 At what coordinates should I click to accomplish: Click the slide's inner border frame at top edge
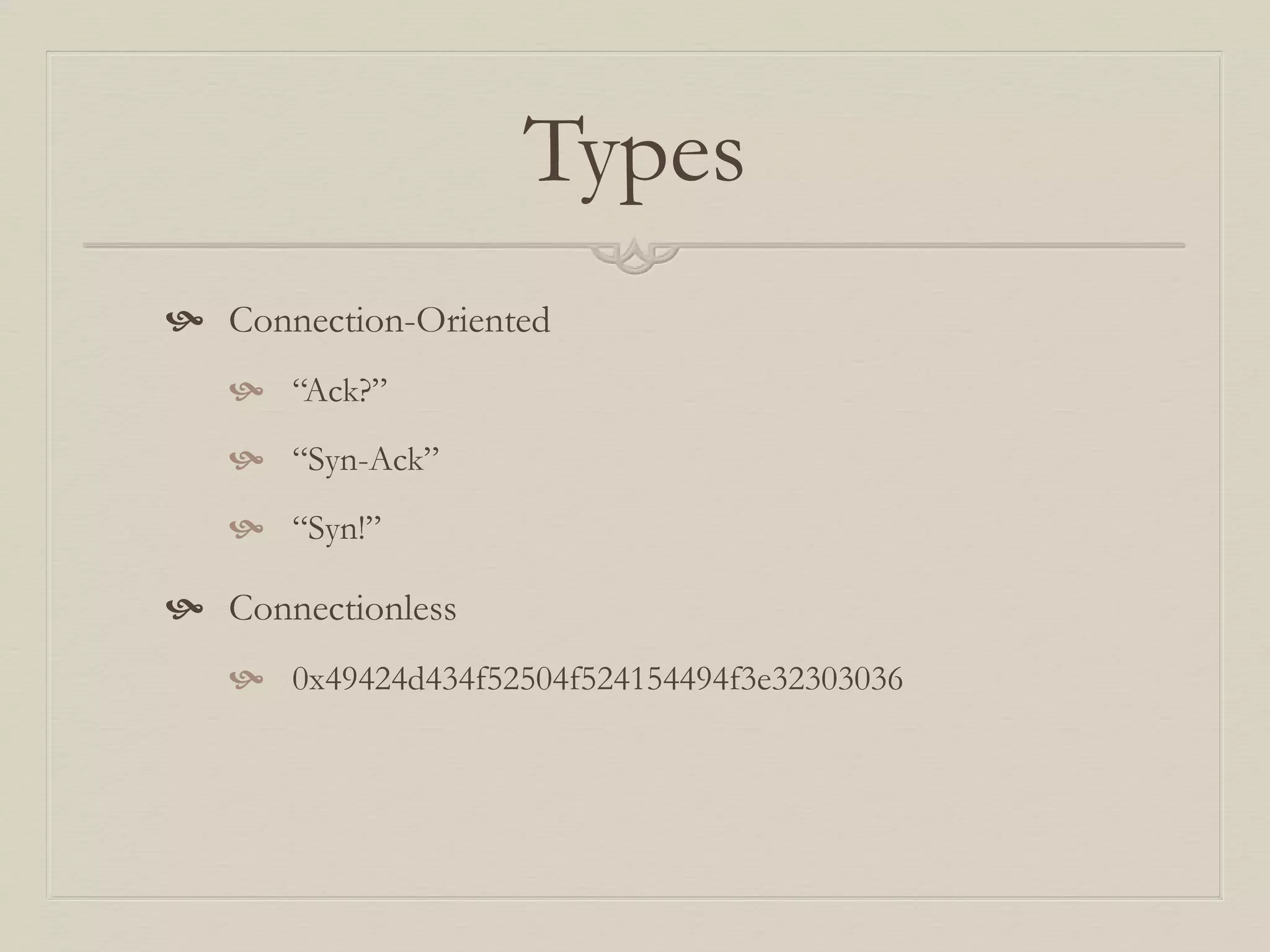[x=634, y=53]
